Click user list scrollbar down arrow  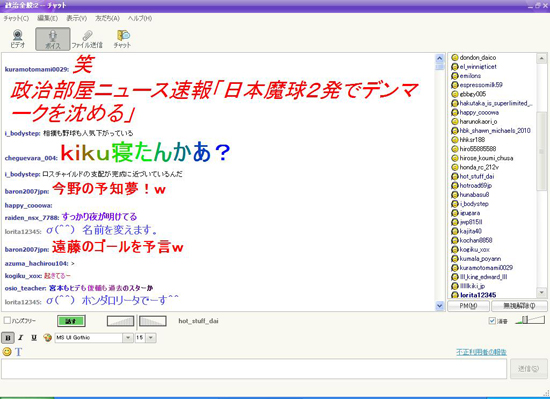(542, 292)
